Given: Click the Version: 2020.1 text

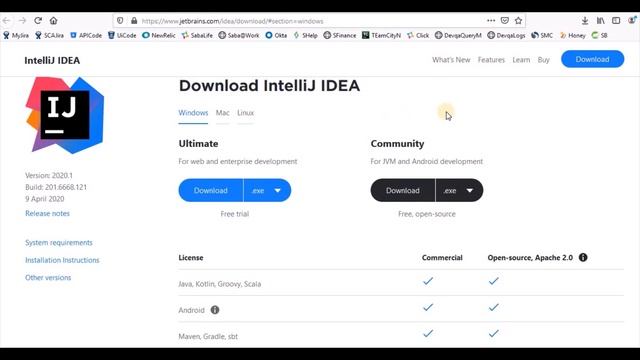Looking at the screenshot, I should click(49, 176).
